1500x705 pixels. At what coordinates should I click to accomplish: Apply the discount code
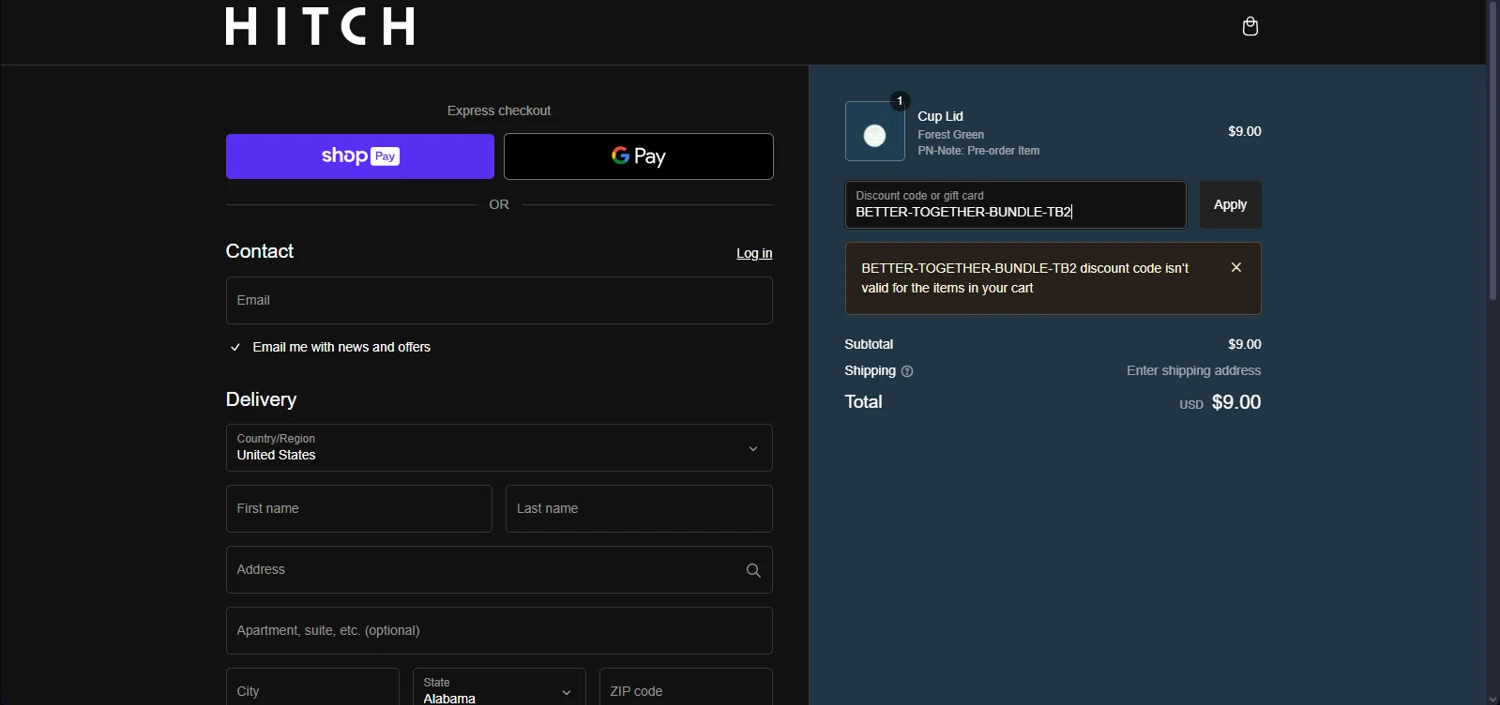click(1230, 204)
